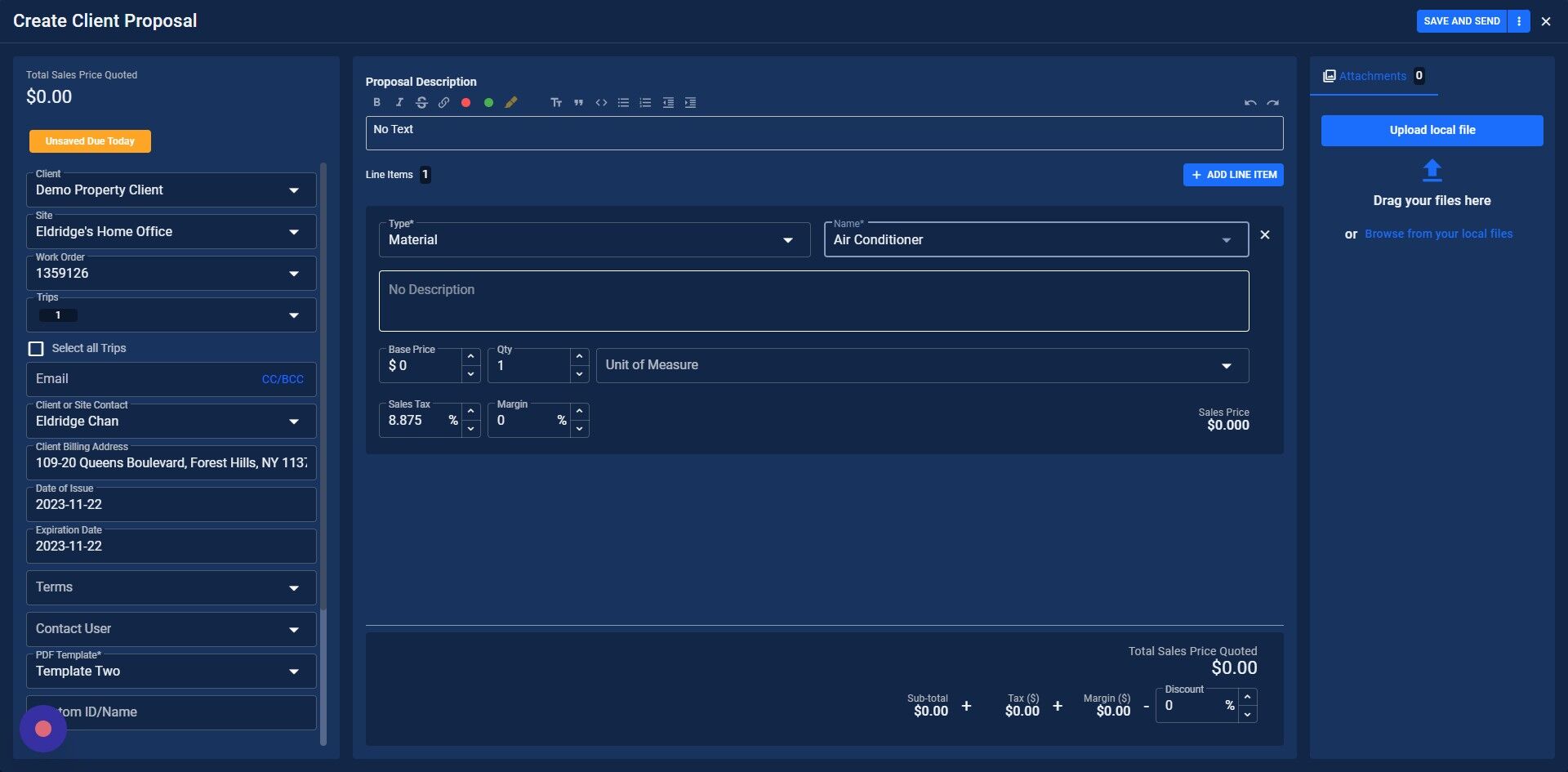Create a numbered list
This screenshot has height=772, width=1568.
point(645,102)
